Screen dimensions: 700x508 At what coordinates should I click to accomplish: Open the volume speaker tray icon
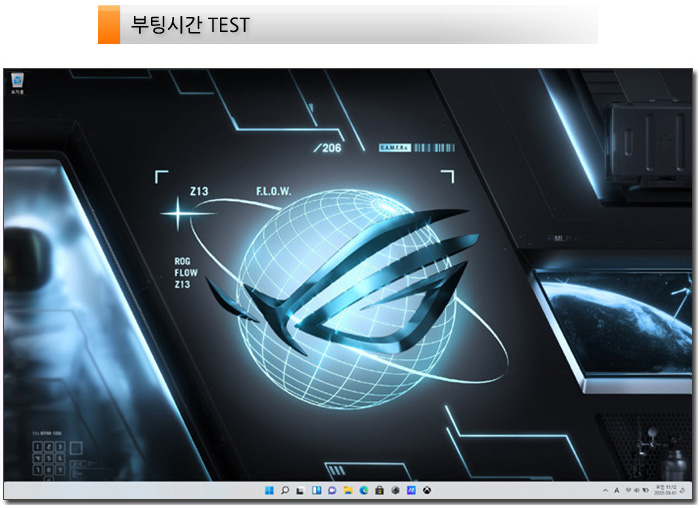pyautogui.click(x=637, y=491)
